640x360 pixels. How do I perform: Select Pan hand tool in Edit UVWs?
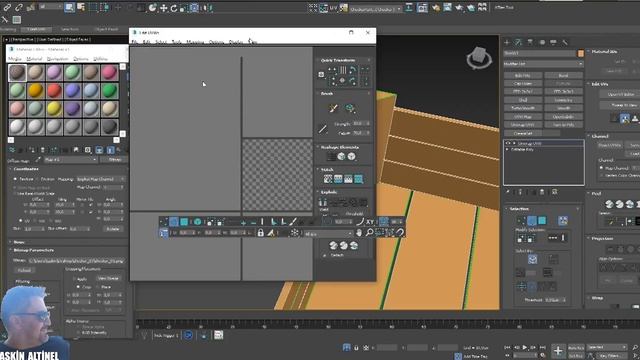tap(359, 233)
